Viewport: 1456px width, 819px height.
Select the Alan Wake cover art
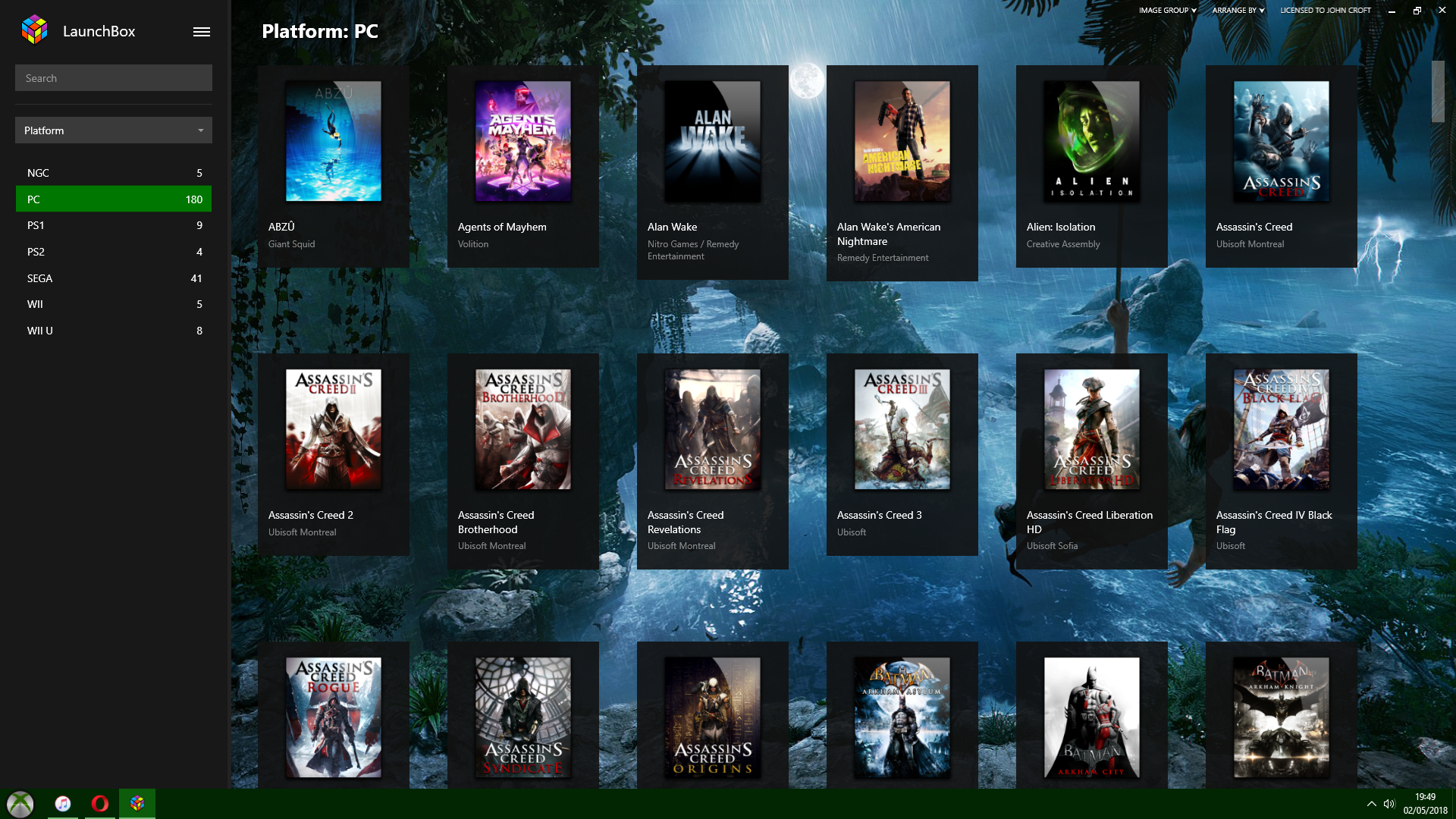713,141
